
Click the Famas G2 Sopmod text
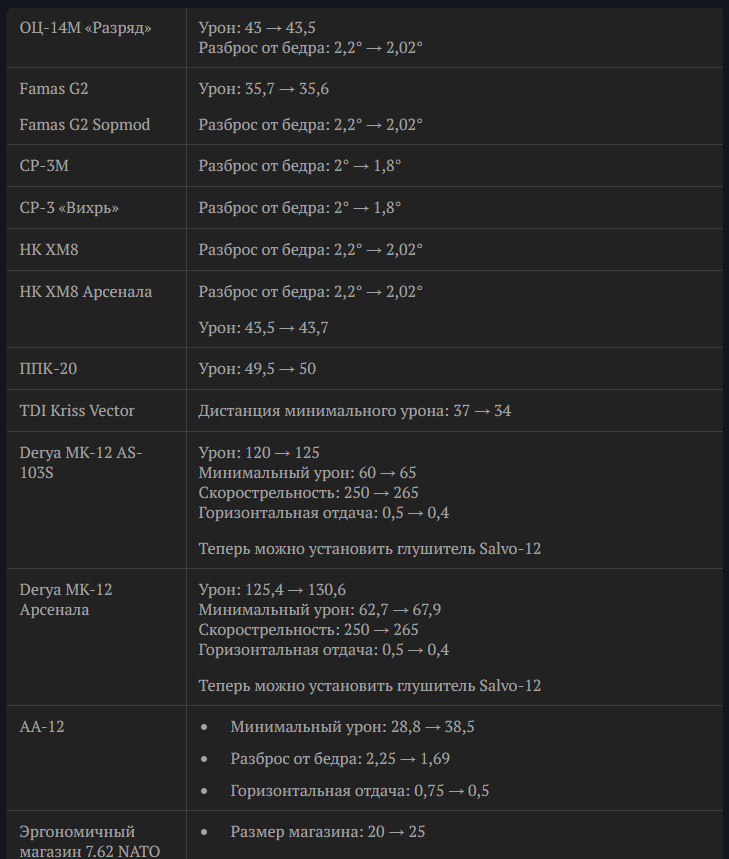[85, 125]
